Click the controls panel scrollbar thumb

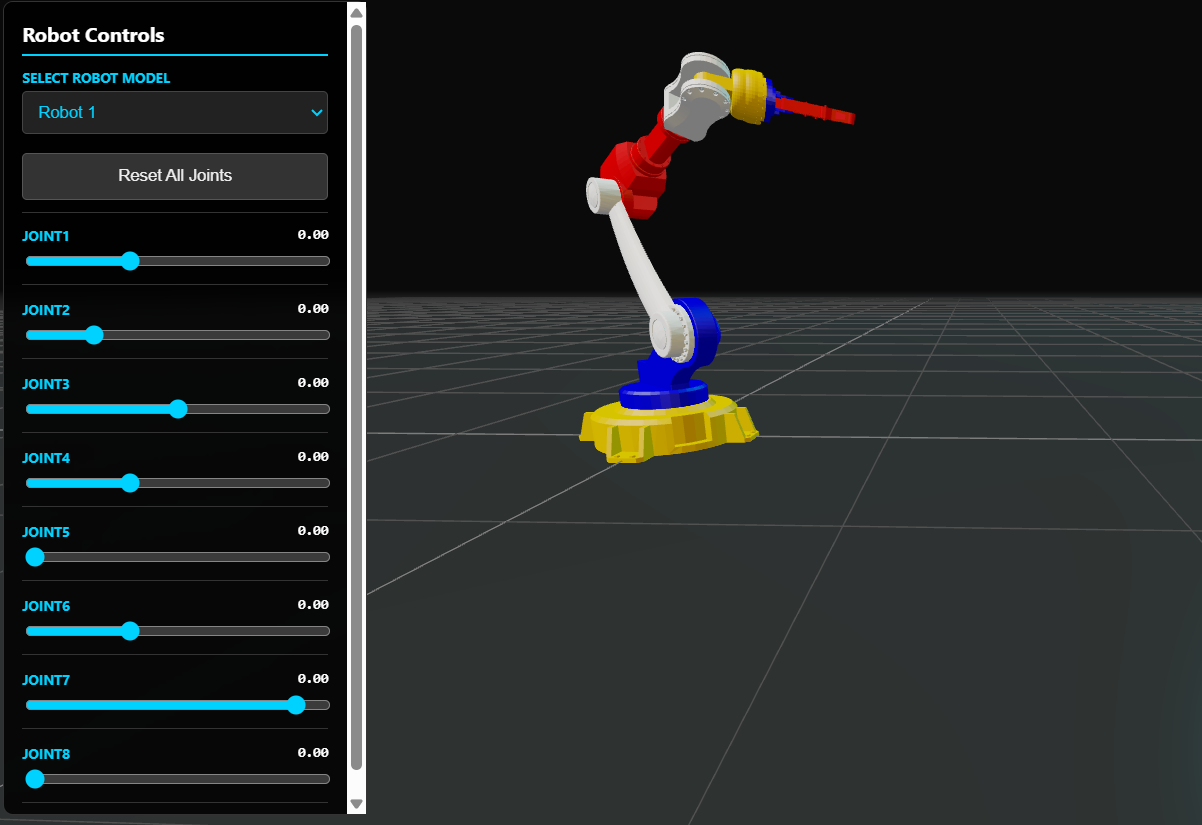tap(356, 397)
